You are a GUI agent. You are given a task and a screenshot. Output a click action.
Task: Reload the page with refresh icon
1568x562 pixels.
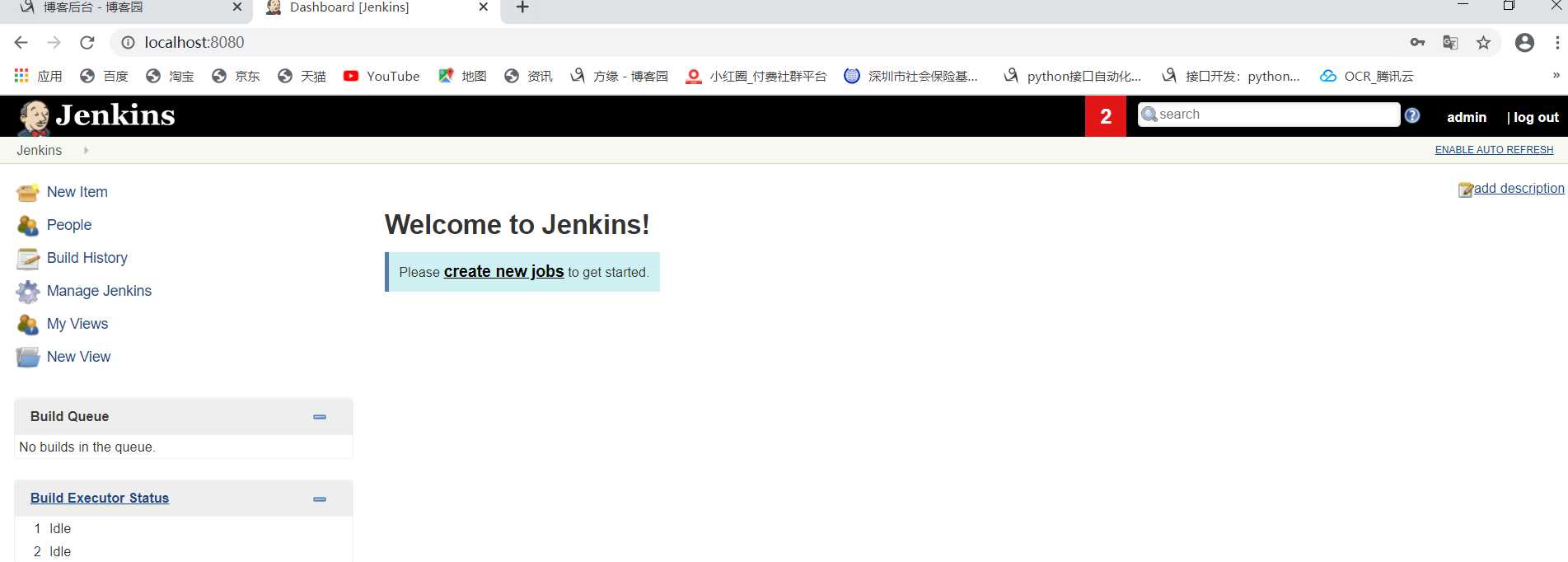pos(87,42)
